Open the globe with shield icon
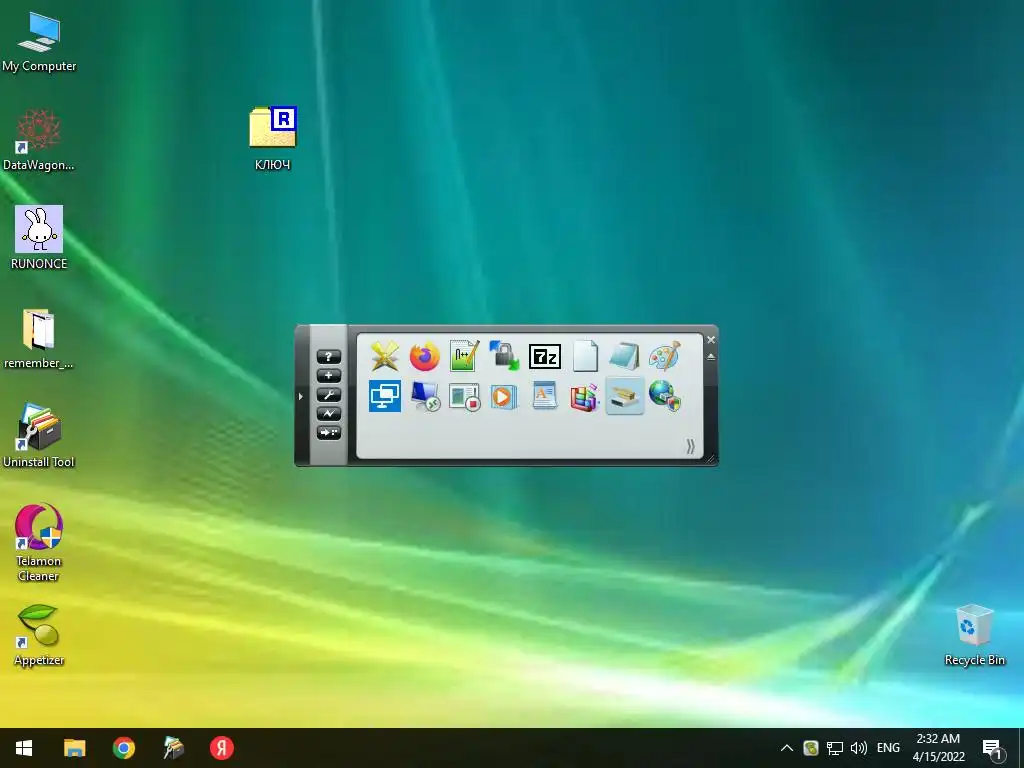 click(x=665, y=396)
